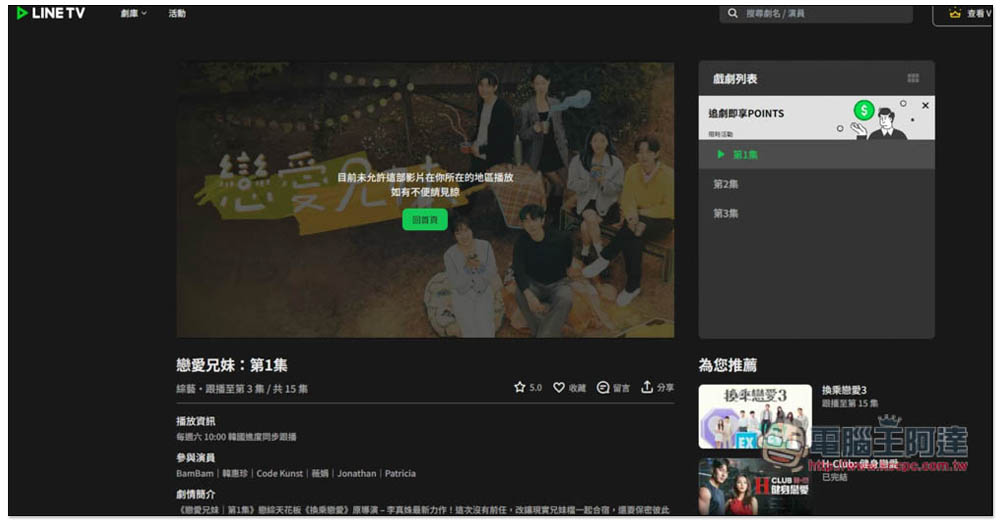
Task: Click the 每週六 10:00 韓國進度同步跟播 text
Action: click(x=237, y=437)
